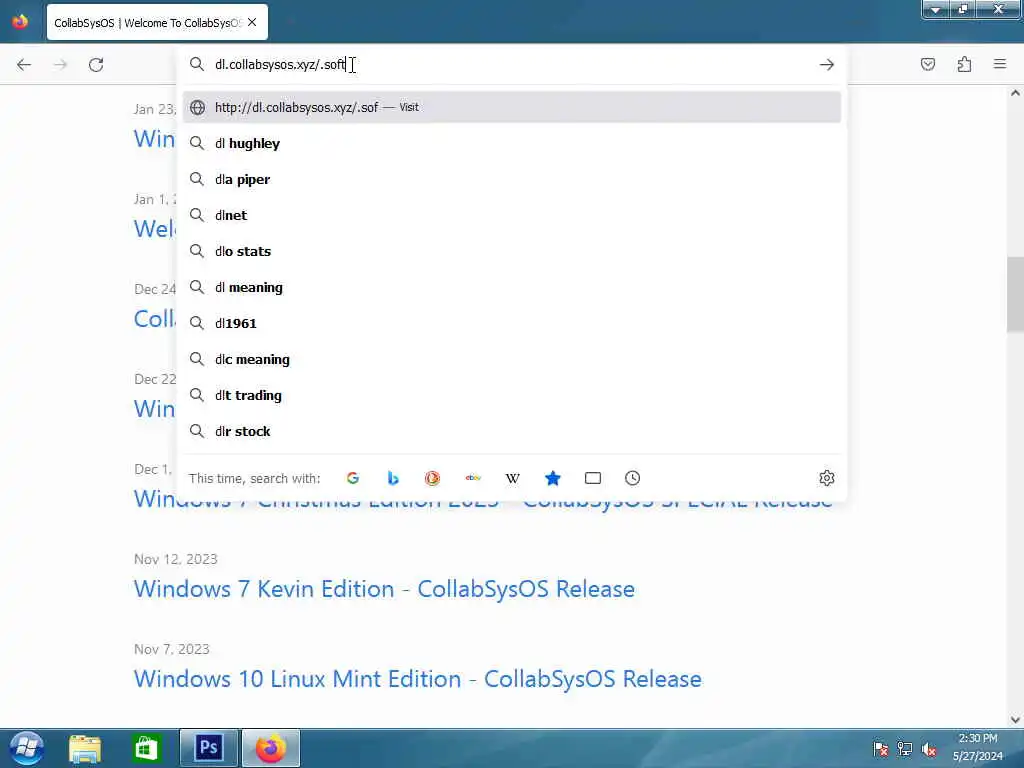
Task: Search in History clock icon
Action: 632,478
